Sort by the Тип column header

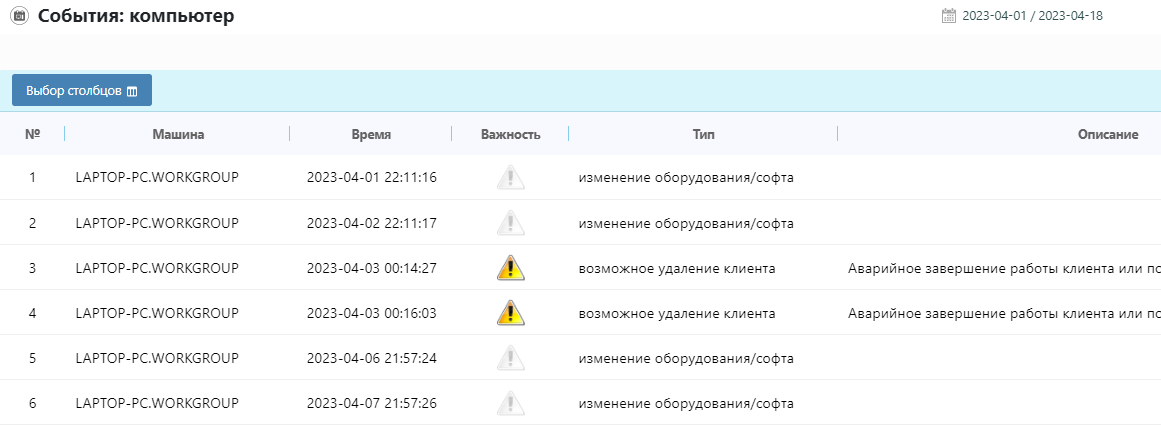[703, 134]
